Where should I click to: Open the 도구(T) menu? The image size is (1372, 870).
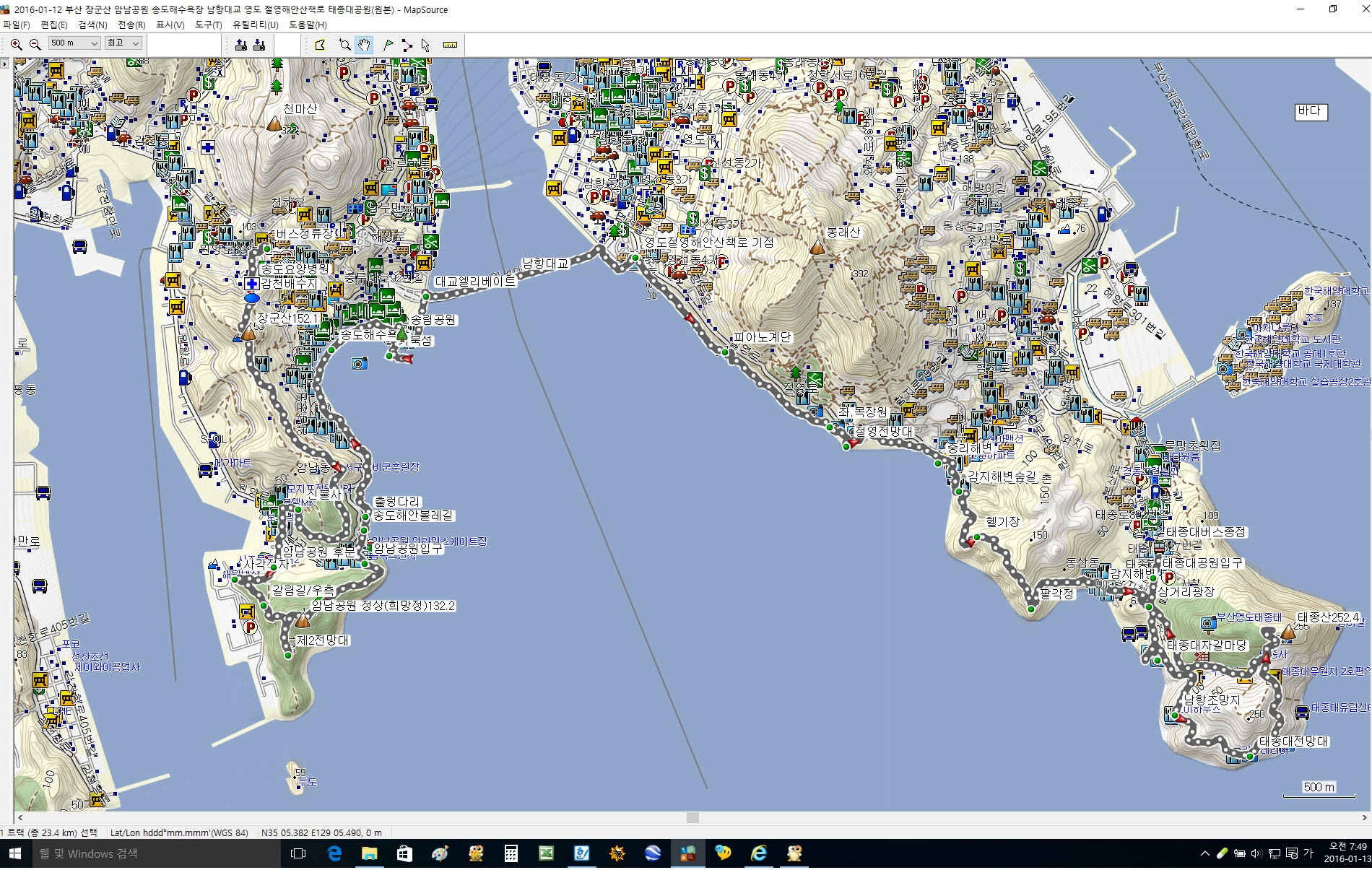[x=209, y=25]
